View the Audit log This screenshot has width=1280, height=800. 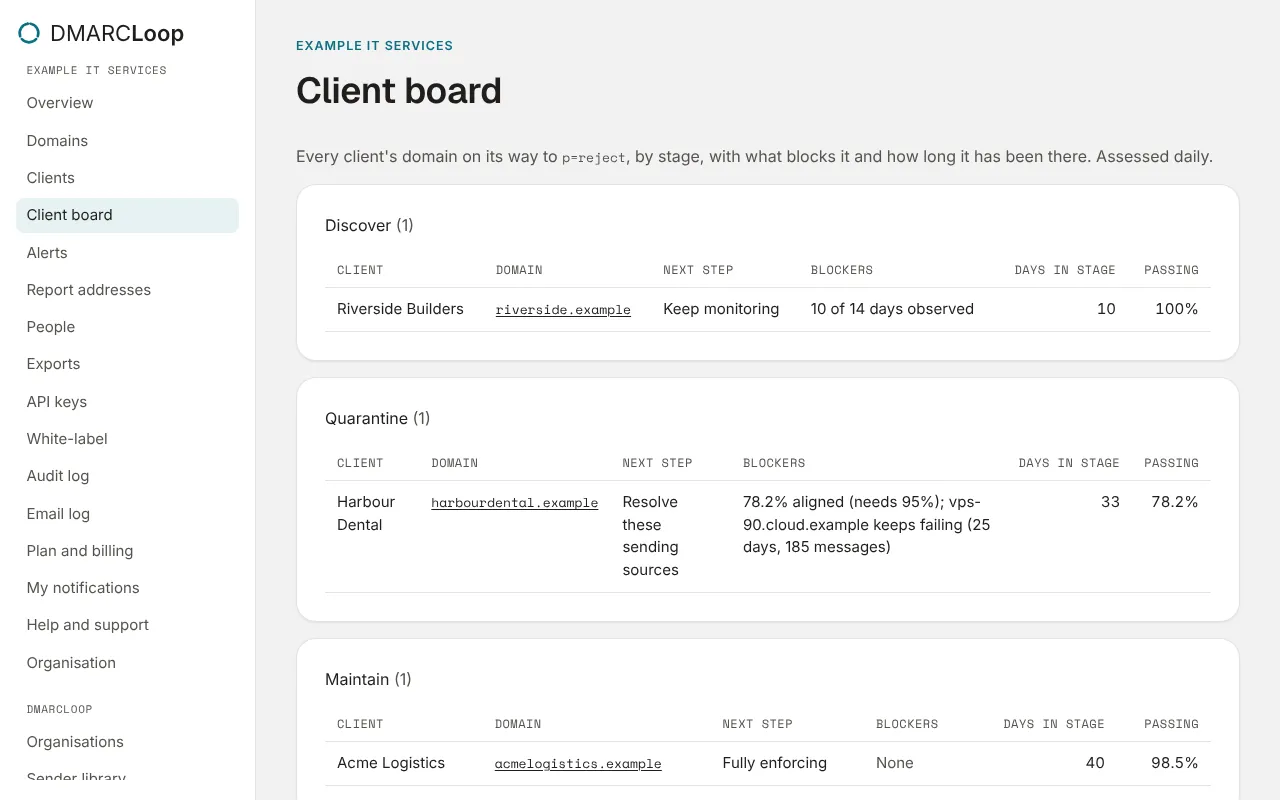127,476
